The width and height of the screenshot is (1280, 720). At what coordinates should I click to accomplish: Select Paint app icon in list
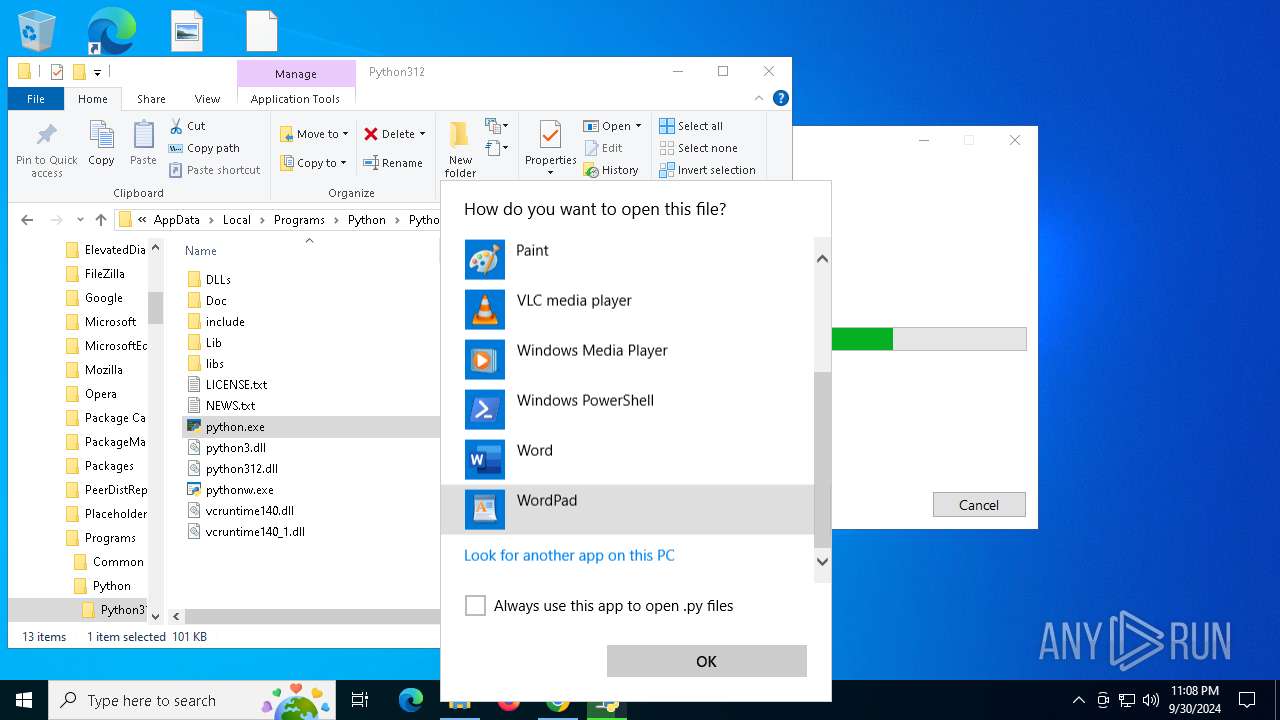tap(485, 260)
